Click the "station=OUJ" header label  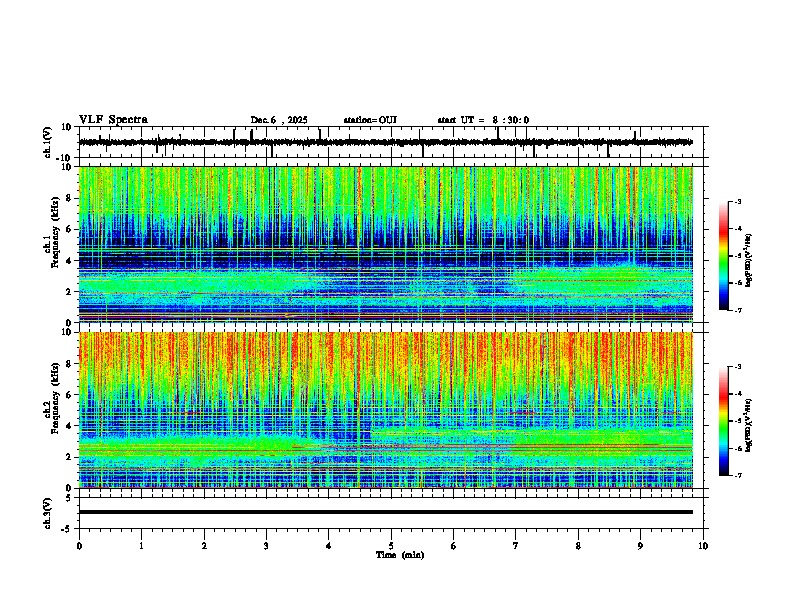pyautogui.click(x=370, y=120)
